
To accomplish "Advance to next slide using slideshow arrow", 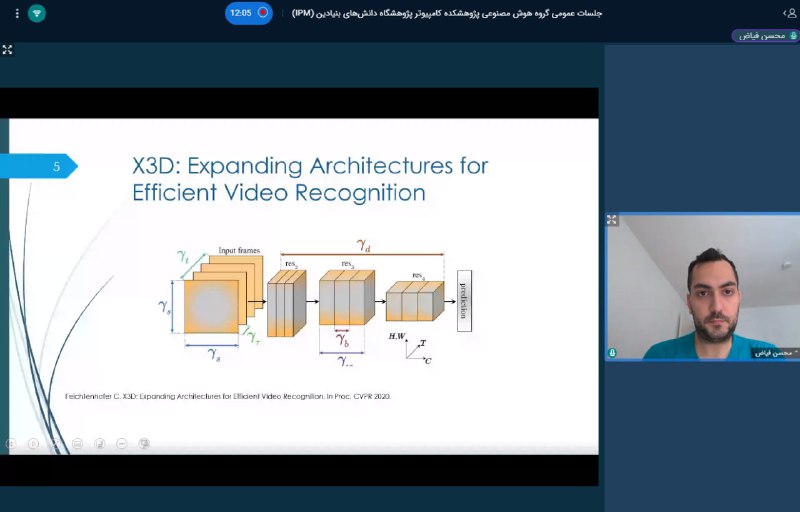I will [x=33, y=444].
